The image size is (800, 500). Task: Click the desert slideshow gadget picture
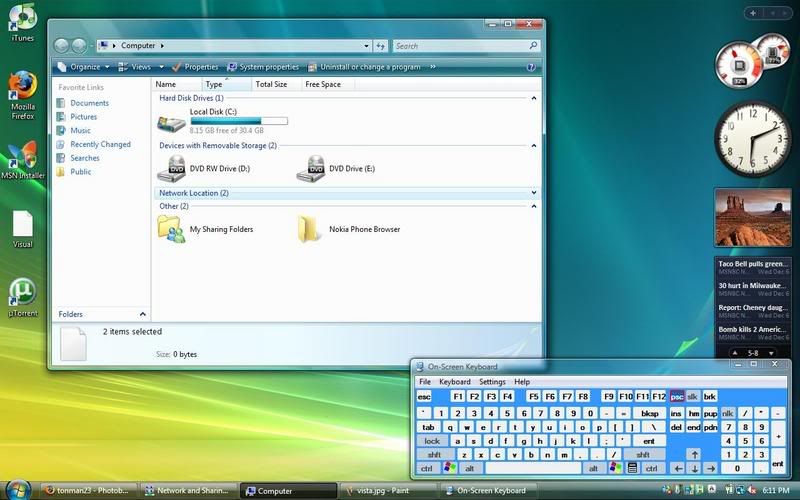pos(753,217)
